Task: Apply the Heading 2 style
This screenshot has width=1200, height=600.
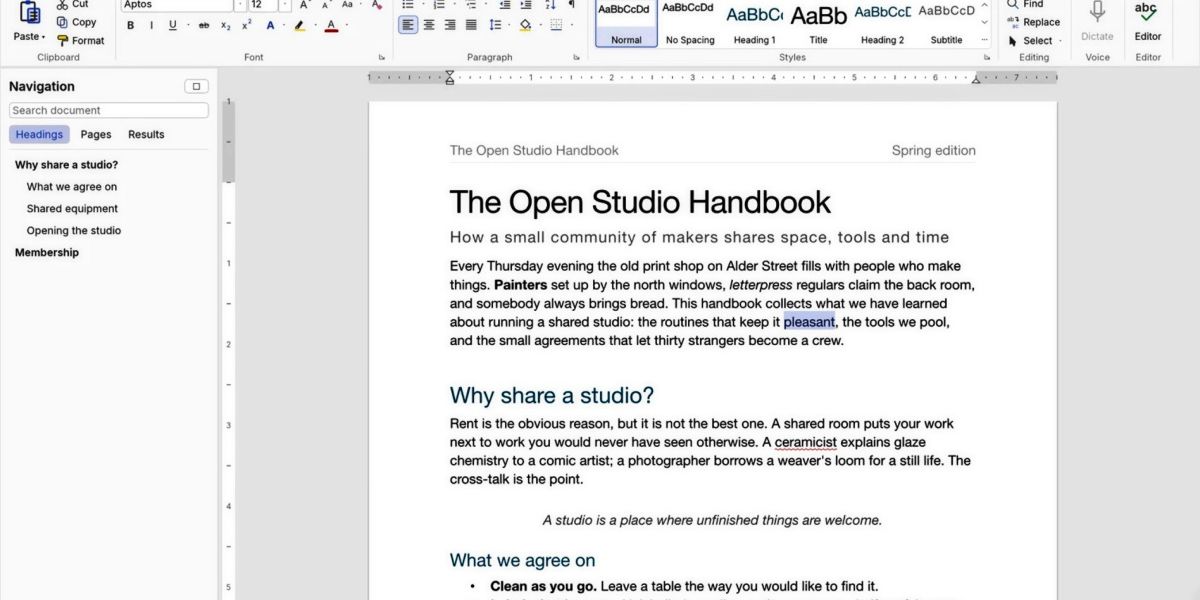Action: pyautogui.click(x=882, y=23)
